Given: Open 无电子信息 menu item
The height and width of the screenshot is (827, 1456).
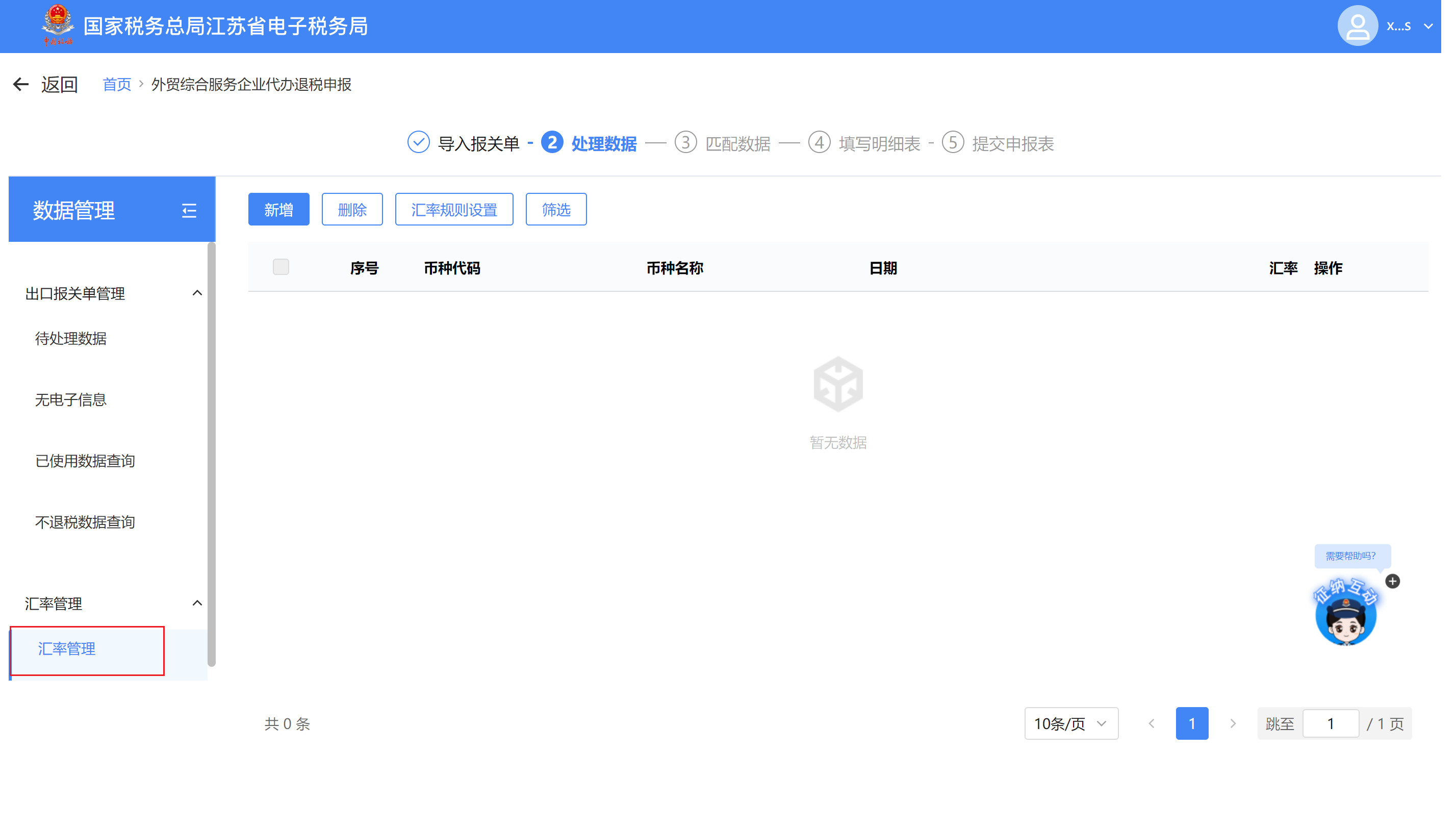Looking at the screenshot, I should [x=71, y=400].
